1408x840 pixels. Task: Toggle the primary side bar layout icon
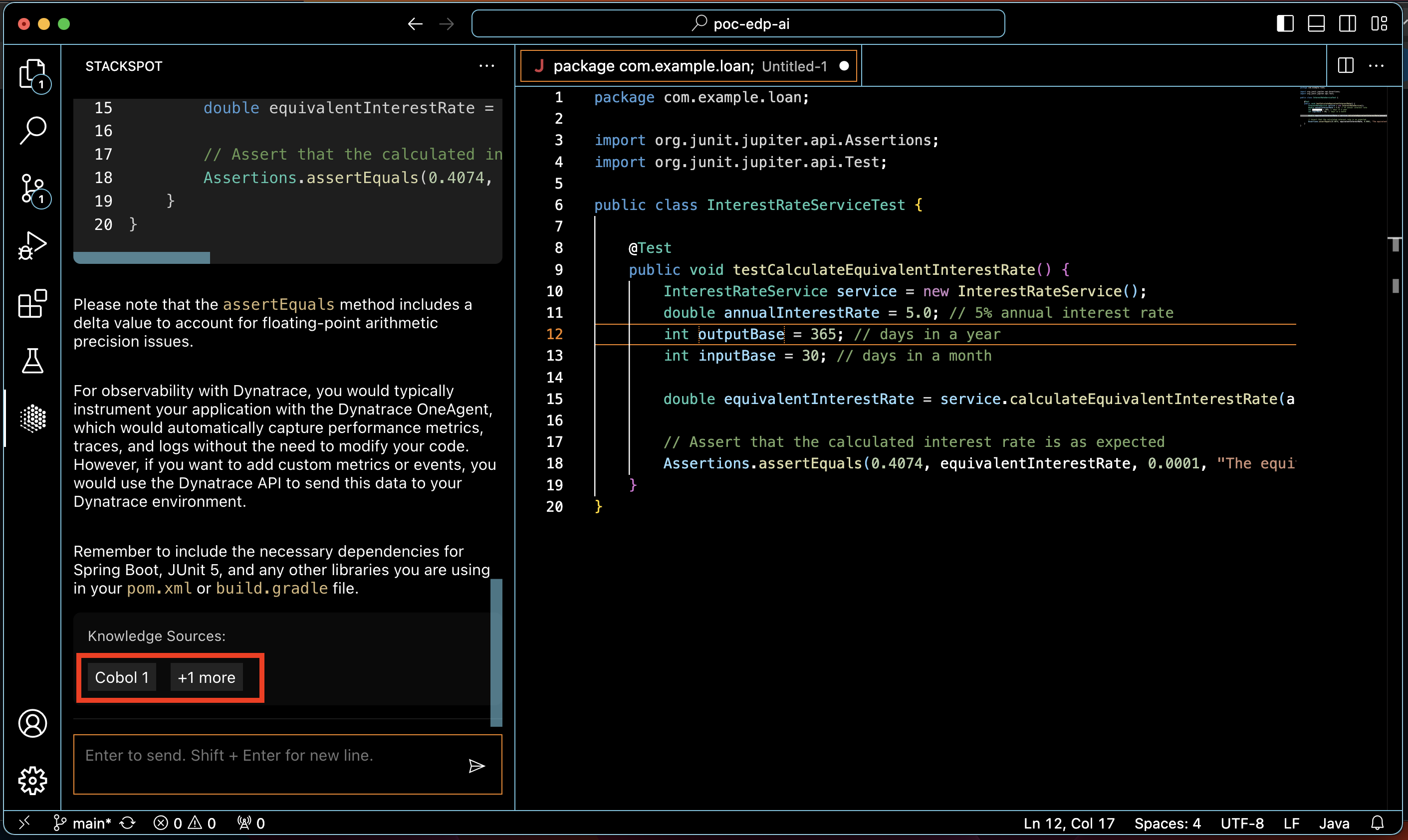1285,24
